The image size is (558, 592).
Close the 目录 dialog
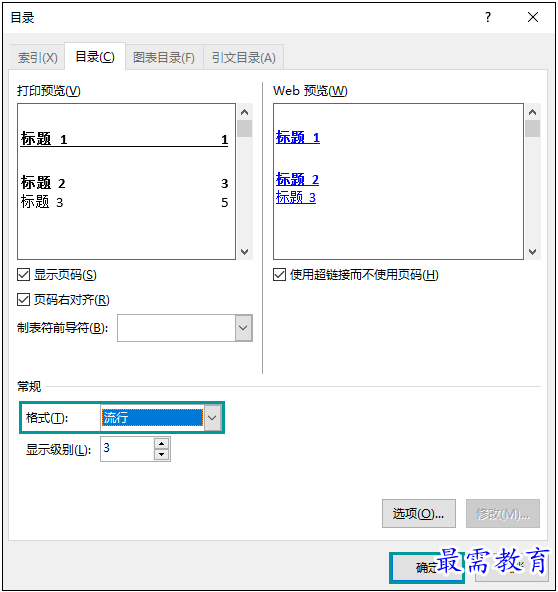(533, 17)
